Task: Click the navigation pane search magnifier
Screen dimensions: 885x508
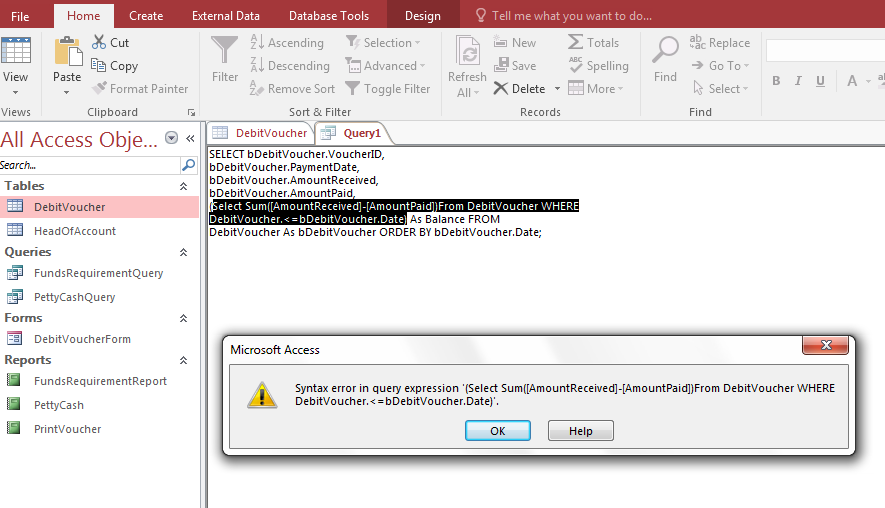Action: tap(189, 165)
